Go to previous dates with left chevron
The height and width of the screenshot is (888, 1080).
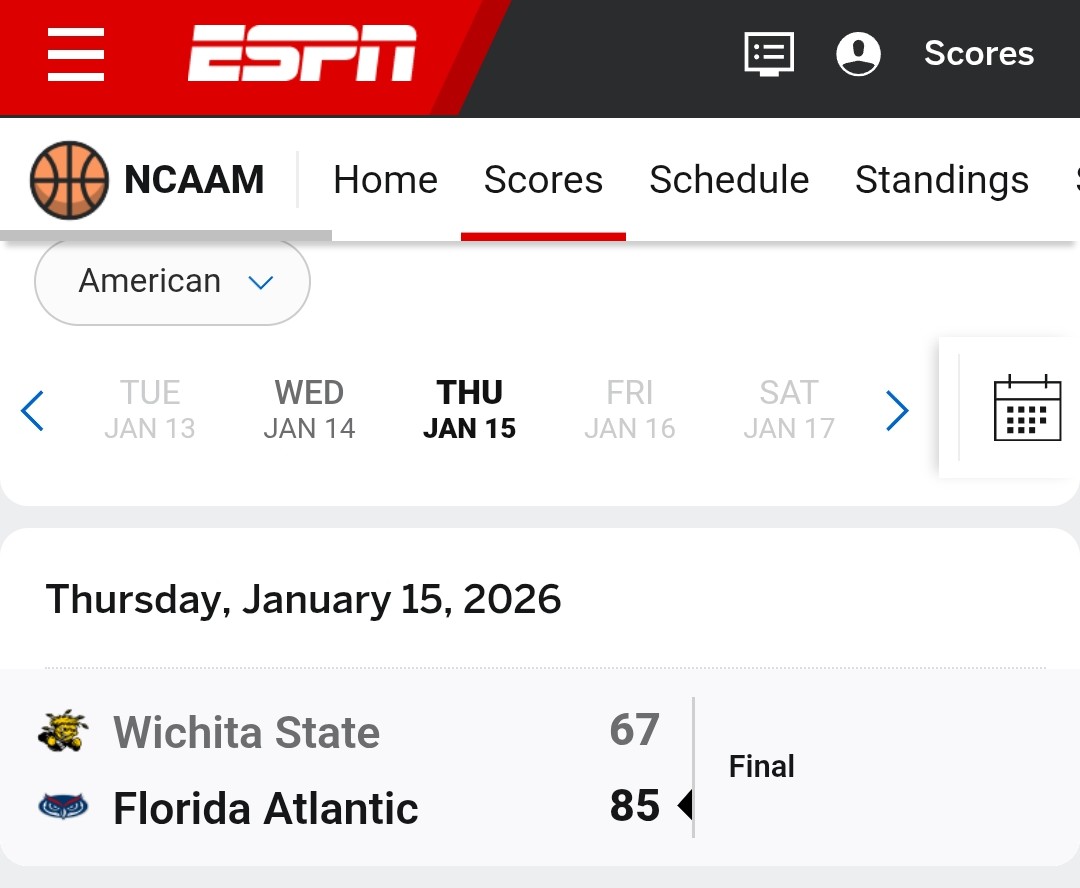33,410
